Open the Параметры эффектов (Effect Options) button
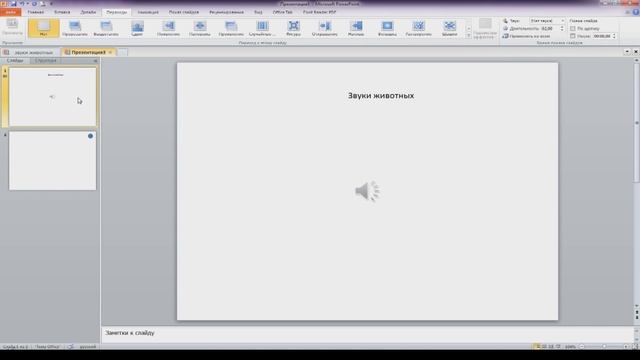640x360 pixels. coord(485,29)
